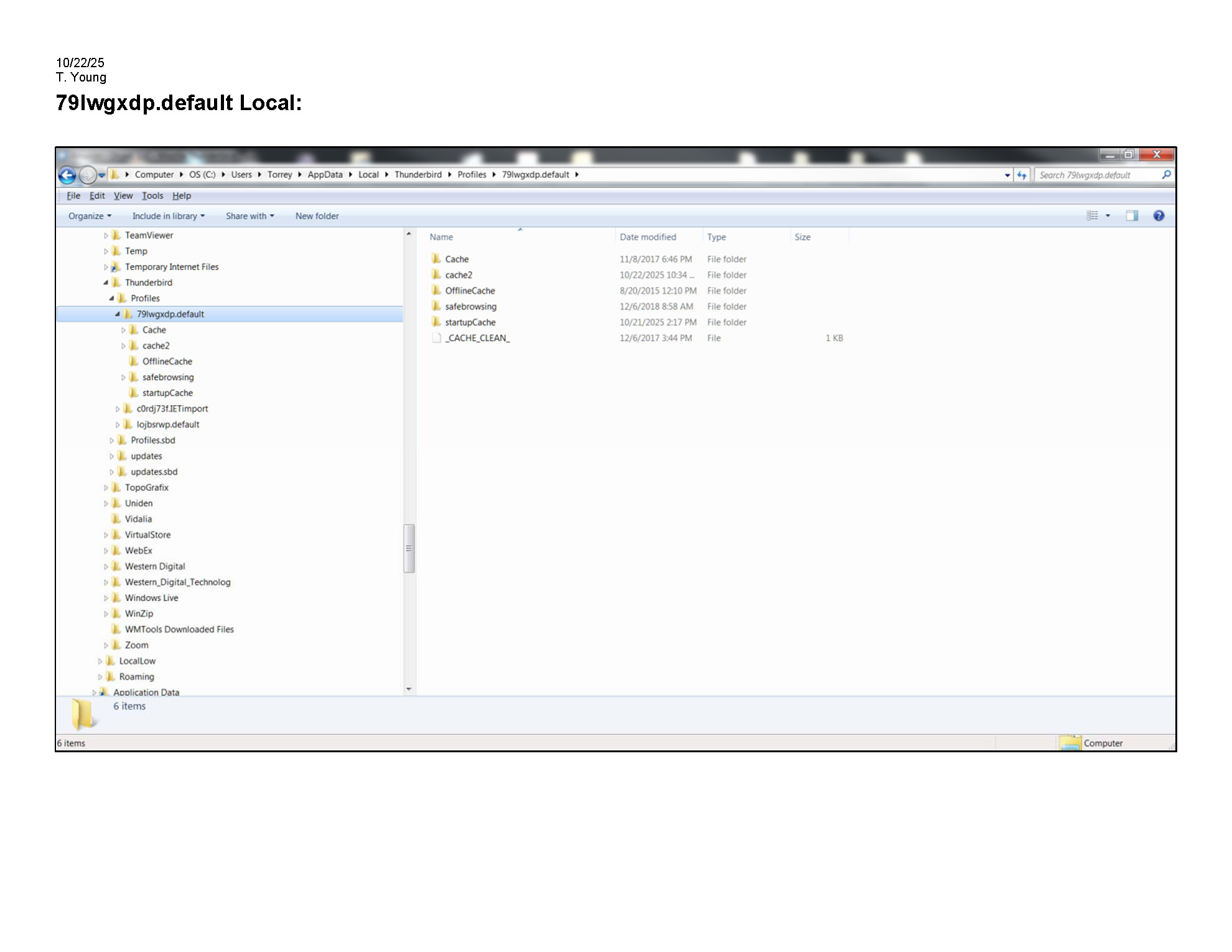Click AppData in the address breadcrumb
The width and height of the screenshot is (1232, 952).
coord(325,175)
